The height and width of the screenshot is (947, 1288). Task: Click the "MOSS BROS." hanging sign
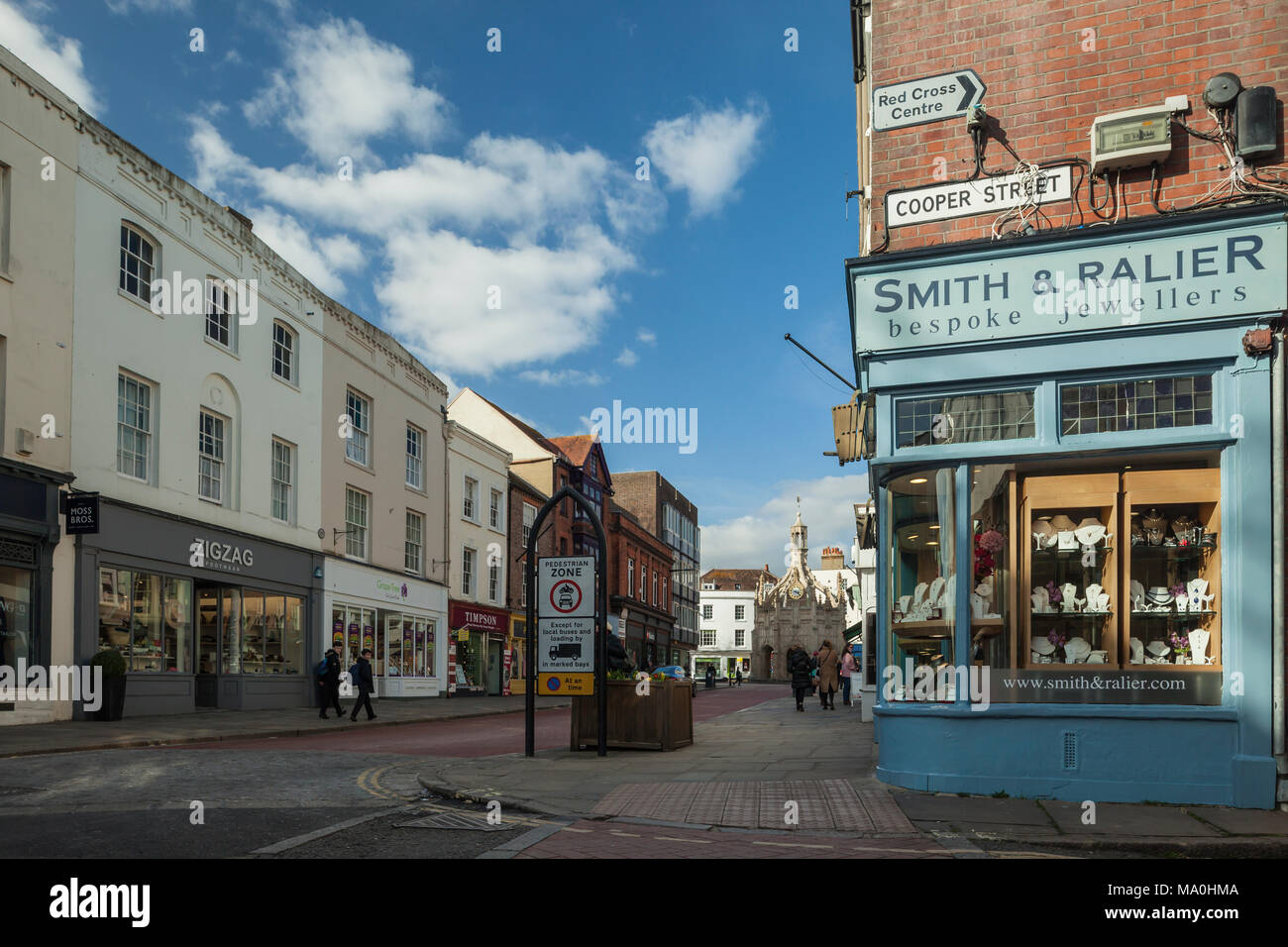click(82, 513)
